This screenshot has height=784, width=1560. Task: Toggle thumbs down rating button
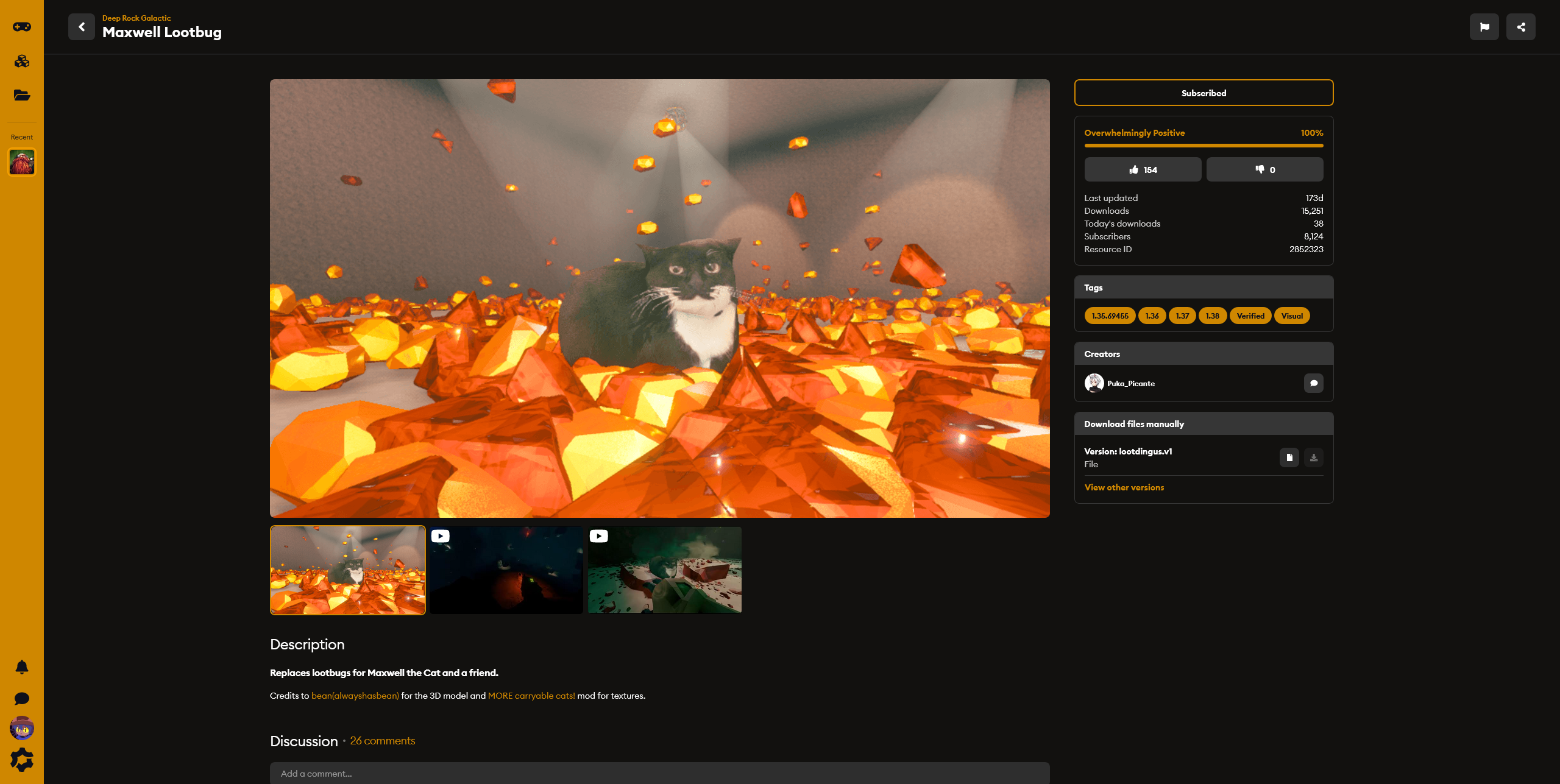coord(1264,170)
